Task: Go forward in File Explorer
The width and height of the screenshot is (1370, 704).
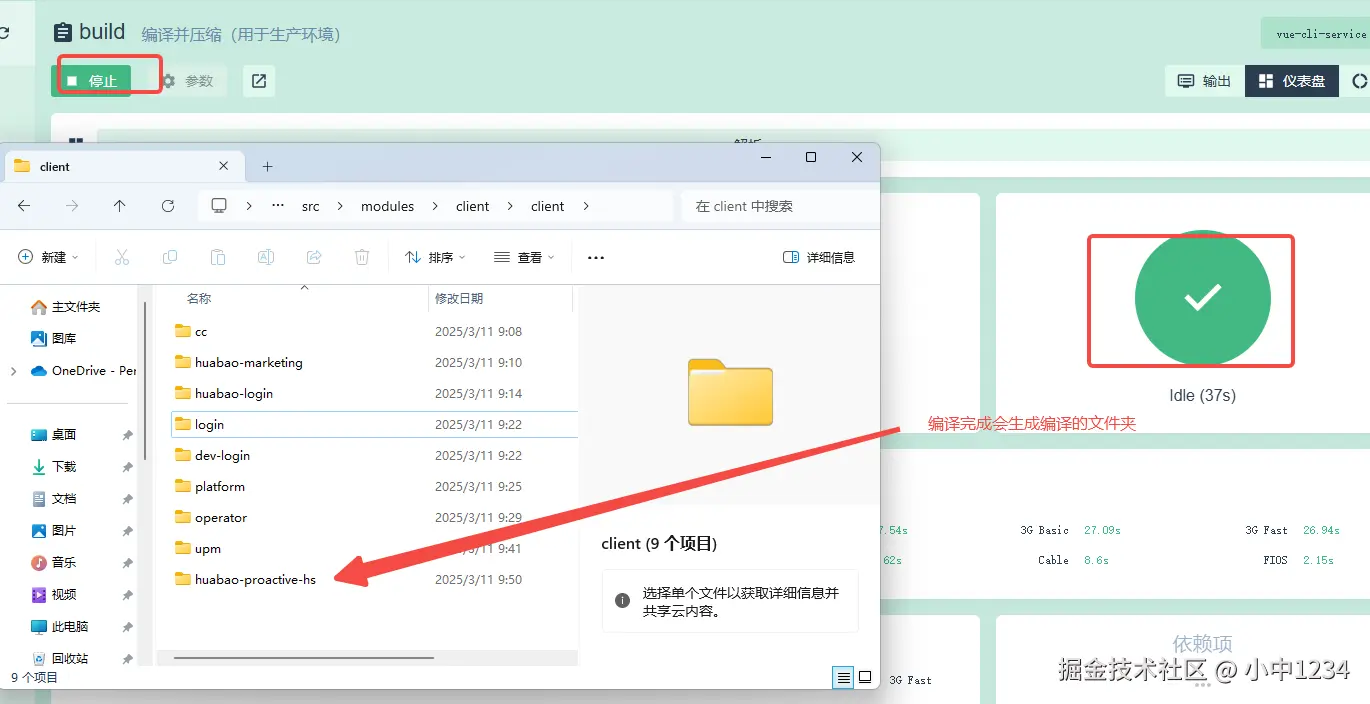Action: 72,206
